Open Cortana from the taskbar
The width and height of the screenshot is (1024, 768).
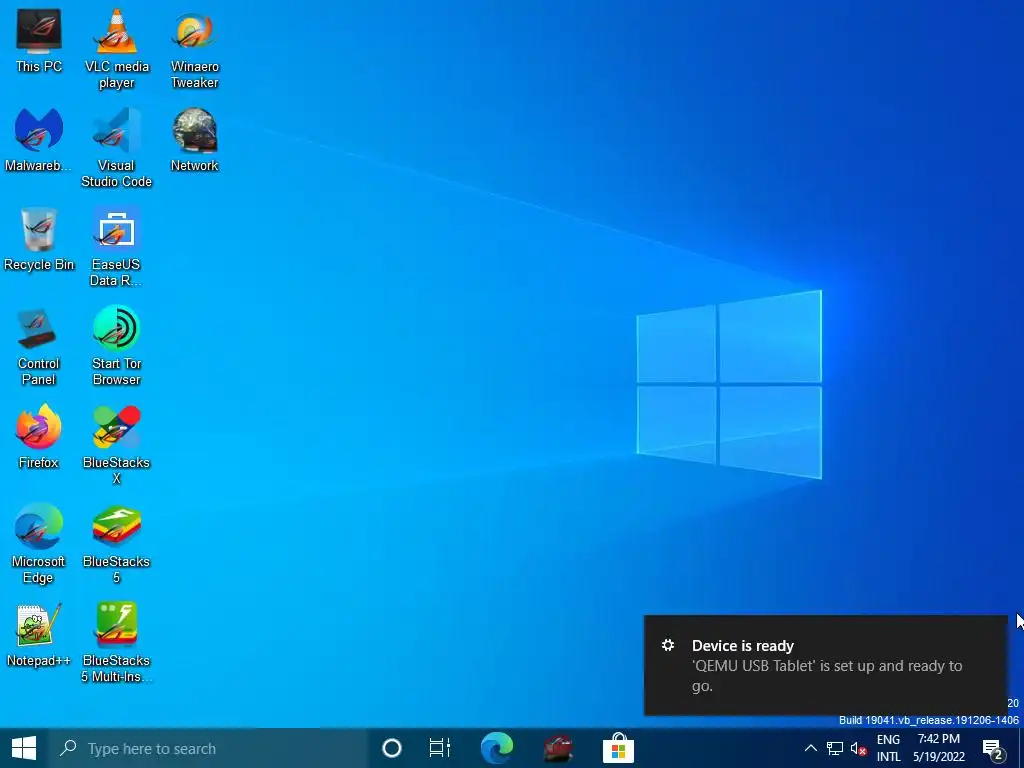[x=392, y=748]
